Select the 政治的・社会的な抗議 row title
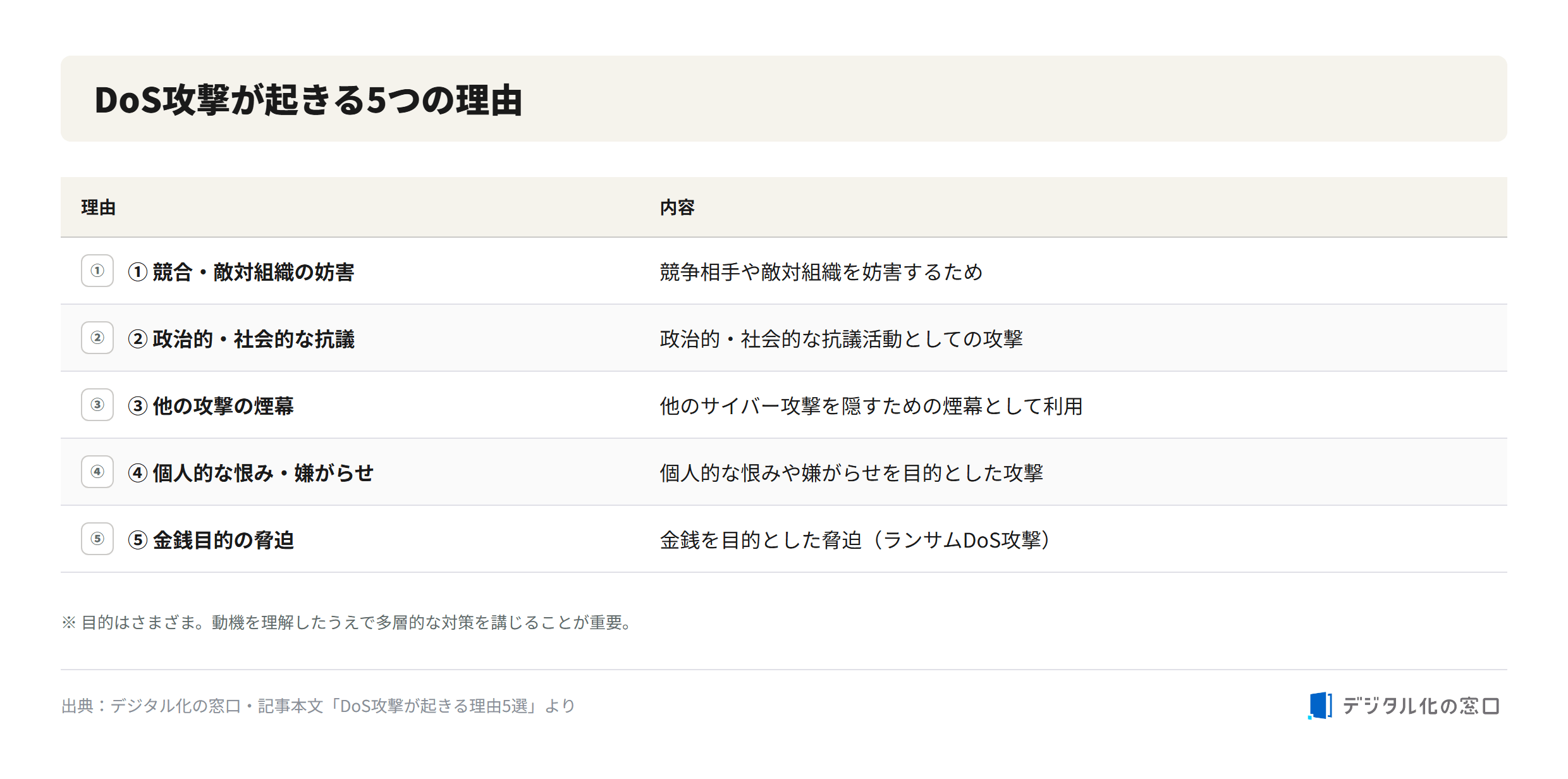The height and width of the screenshot is (779, 1568). click(x=241, y=339)
